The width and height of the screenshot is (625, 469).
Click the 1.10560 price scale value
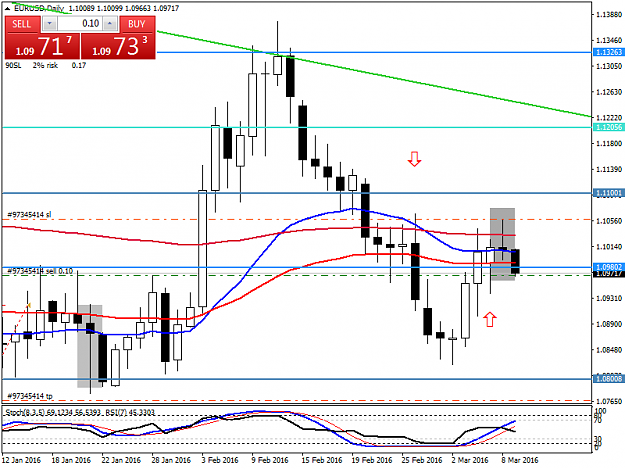pyautogui.click(x=609, y=221)
